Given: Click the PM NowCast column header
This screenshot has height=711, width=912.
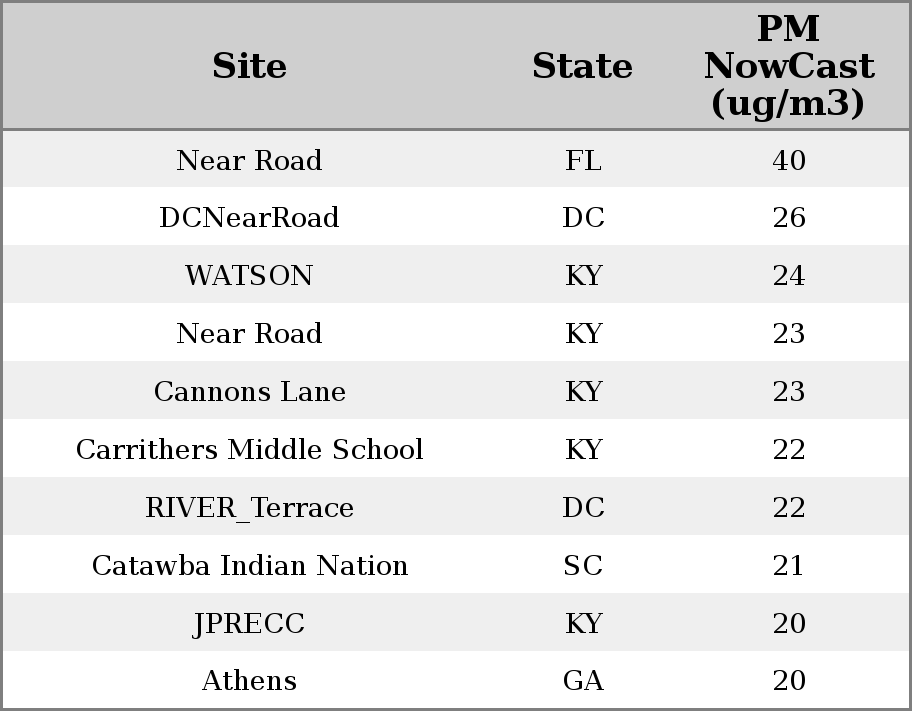Looking at the screenshot, I should pyautogui.click(x=789, y=66).
